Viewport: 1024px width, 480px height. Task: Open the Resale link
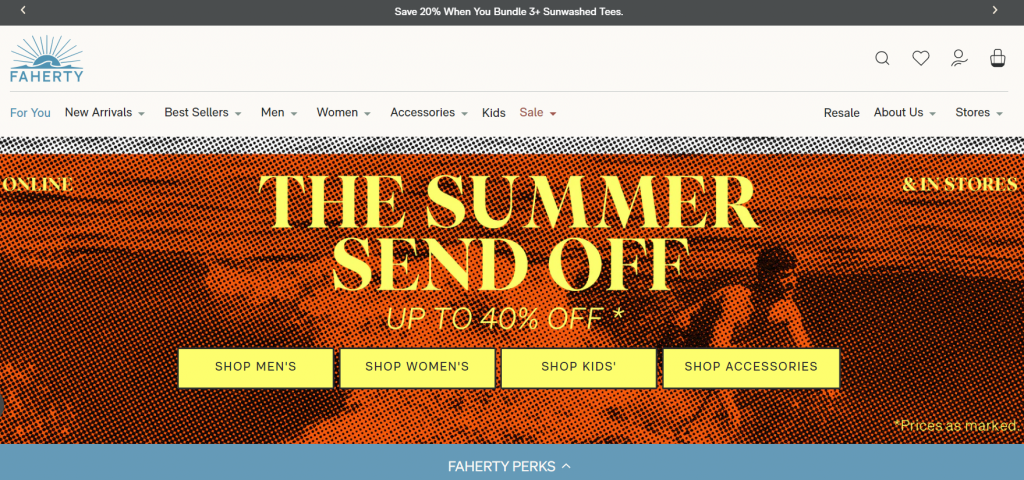point(841,112)
